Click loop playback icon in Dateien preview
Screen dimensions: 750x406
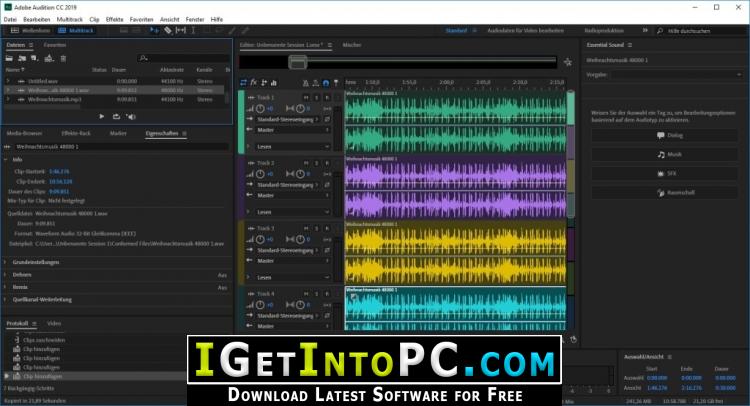point(116,116)
